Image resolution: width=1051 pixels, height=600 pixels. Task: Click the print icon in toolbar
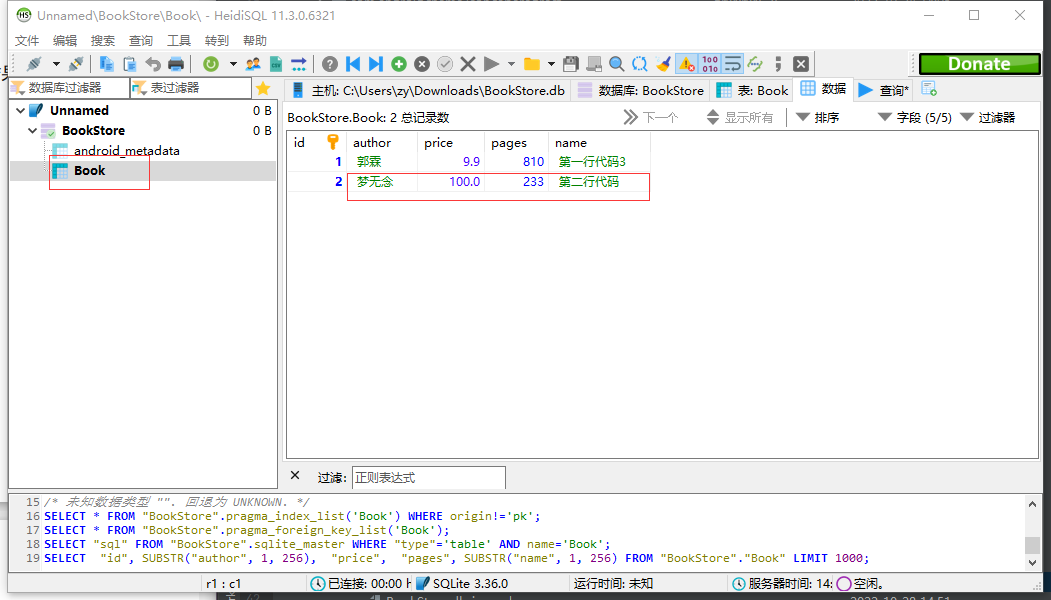point(176,64)
